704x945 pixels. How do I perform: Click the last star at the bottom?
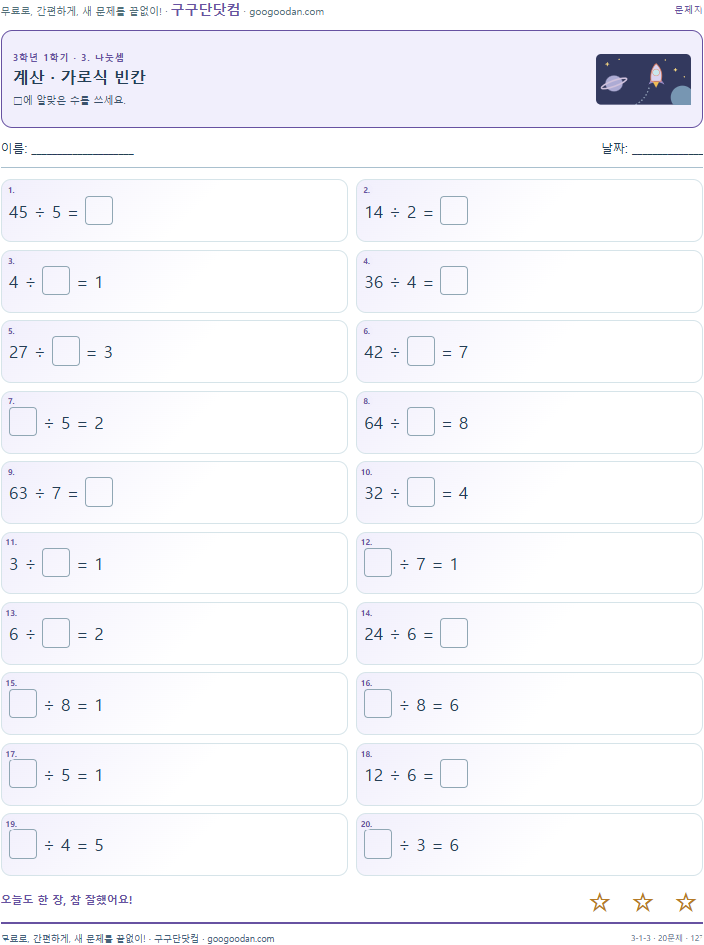coord(685,902)
